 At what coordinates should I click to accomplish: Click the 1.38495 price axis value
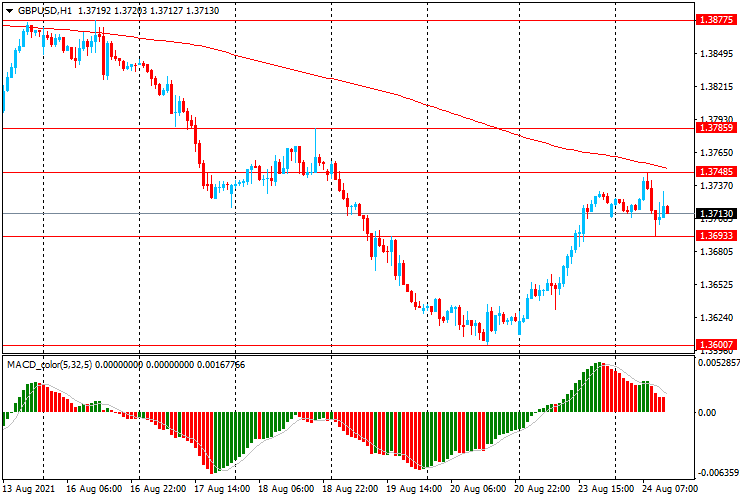(x=717, y=54)
